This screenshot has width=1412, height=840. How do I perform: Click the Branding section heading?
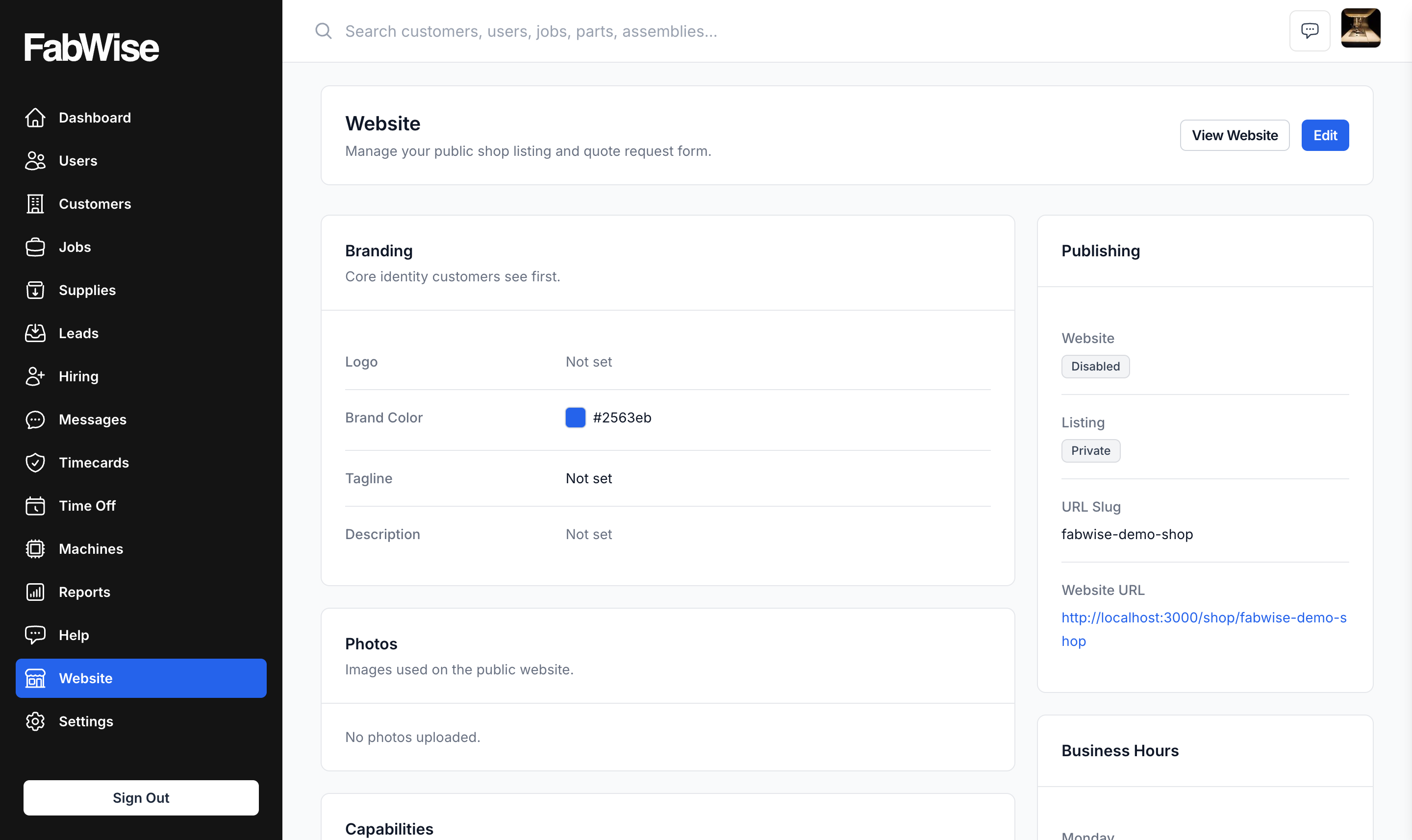pos(379,251)
